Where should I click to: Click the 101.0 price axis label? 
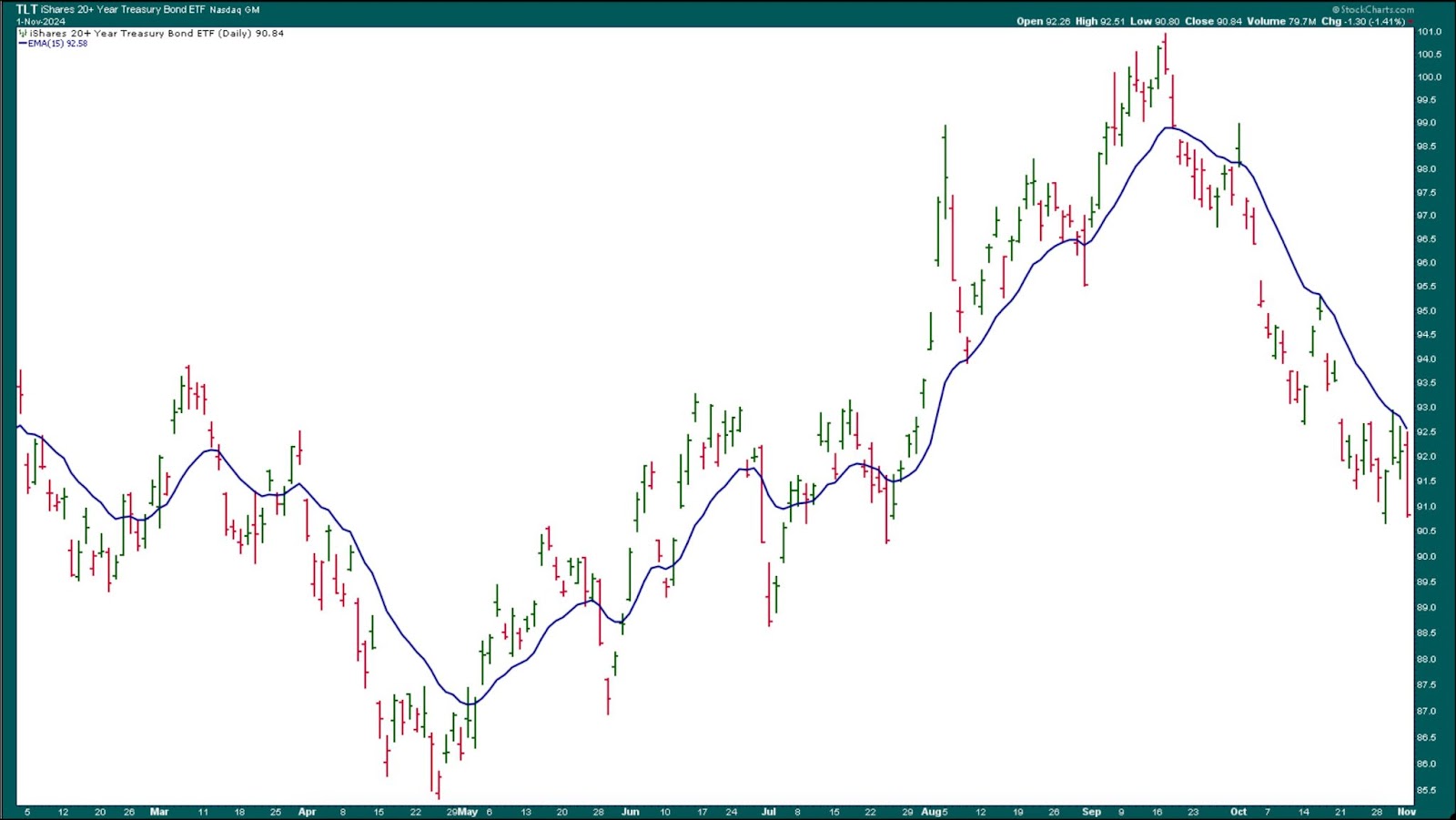(1429, 31)
